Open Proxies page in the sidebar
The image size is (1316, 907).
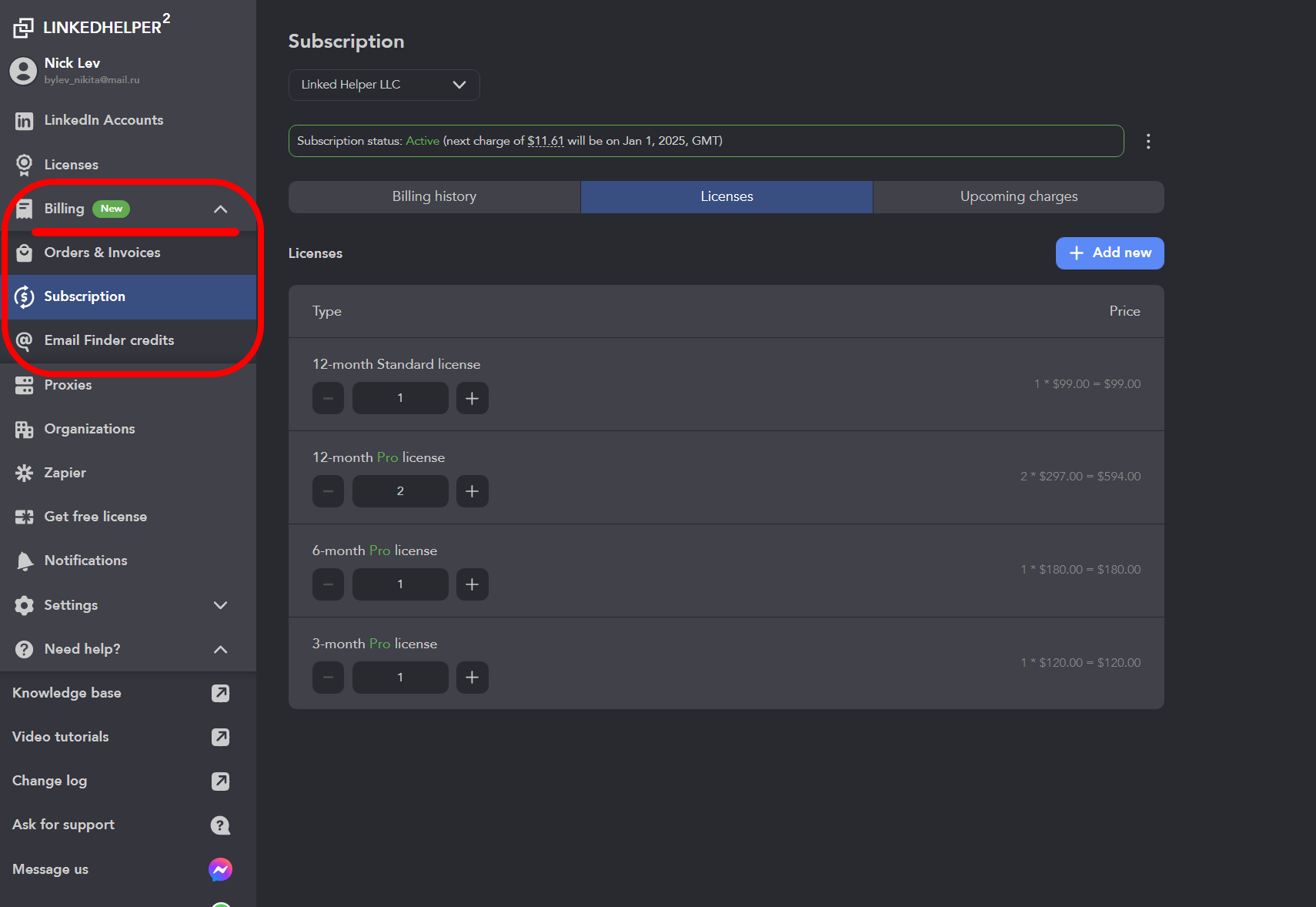coord(128,385)
